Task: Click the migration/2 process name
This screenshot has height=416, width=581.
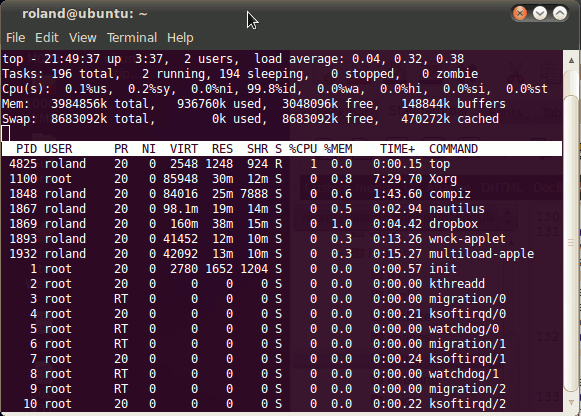Action: 467,389
